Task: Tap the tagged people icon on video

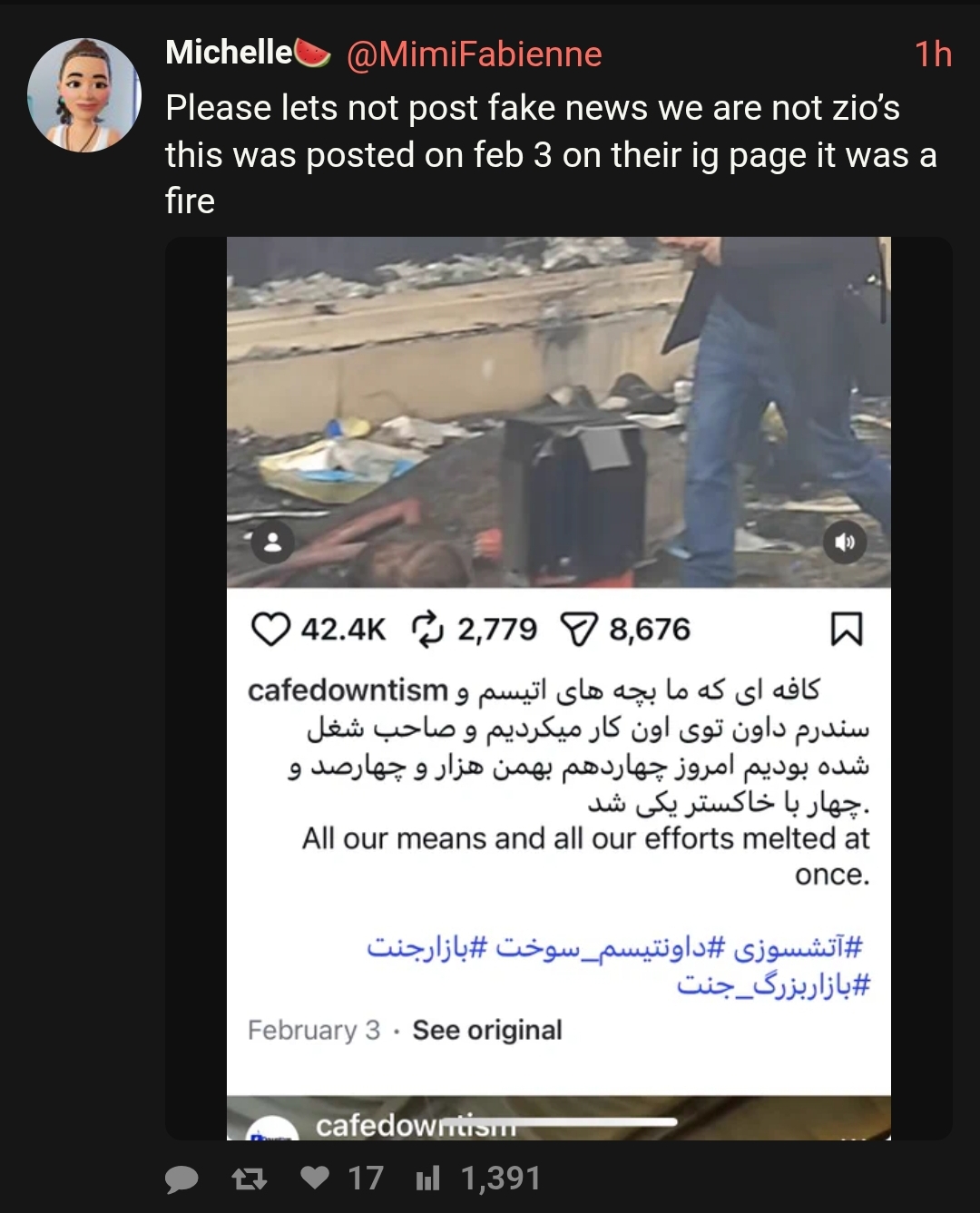Action: pos(272,543)
